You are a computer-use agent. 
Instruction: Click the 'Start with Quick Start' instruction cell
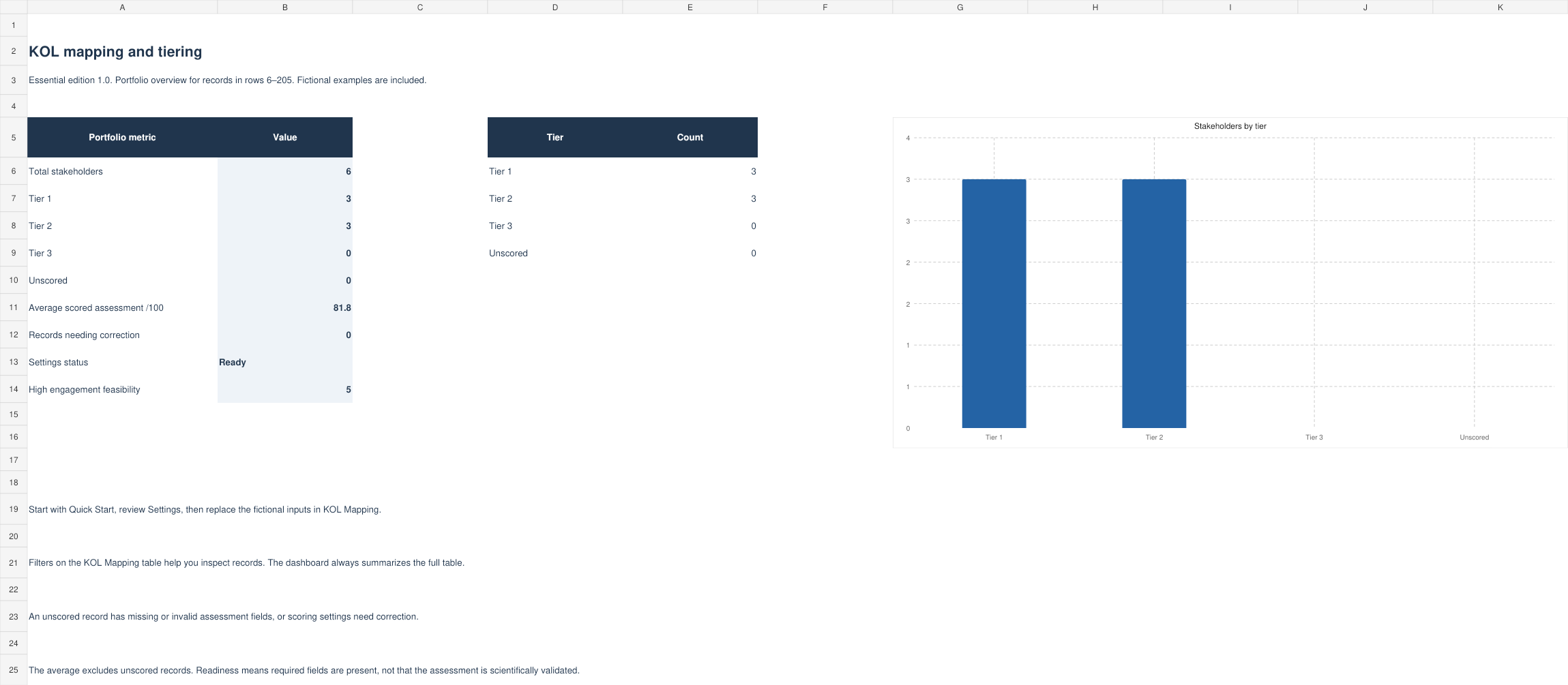click(x=205, y=510)
